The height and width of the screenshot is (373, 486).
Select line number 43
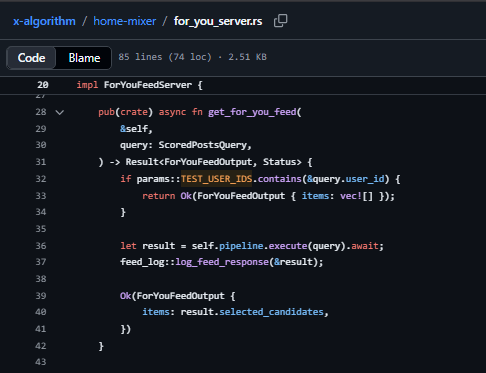point(41,362)
